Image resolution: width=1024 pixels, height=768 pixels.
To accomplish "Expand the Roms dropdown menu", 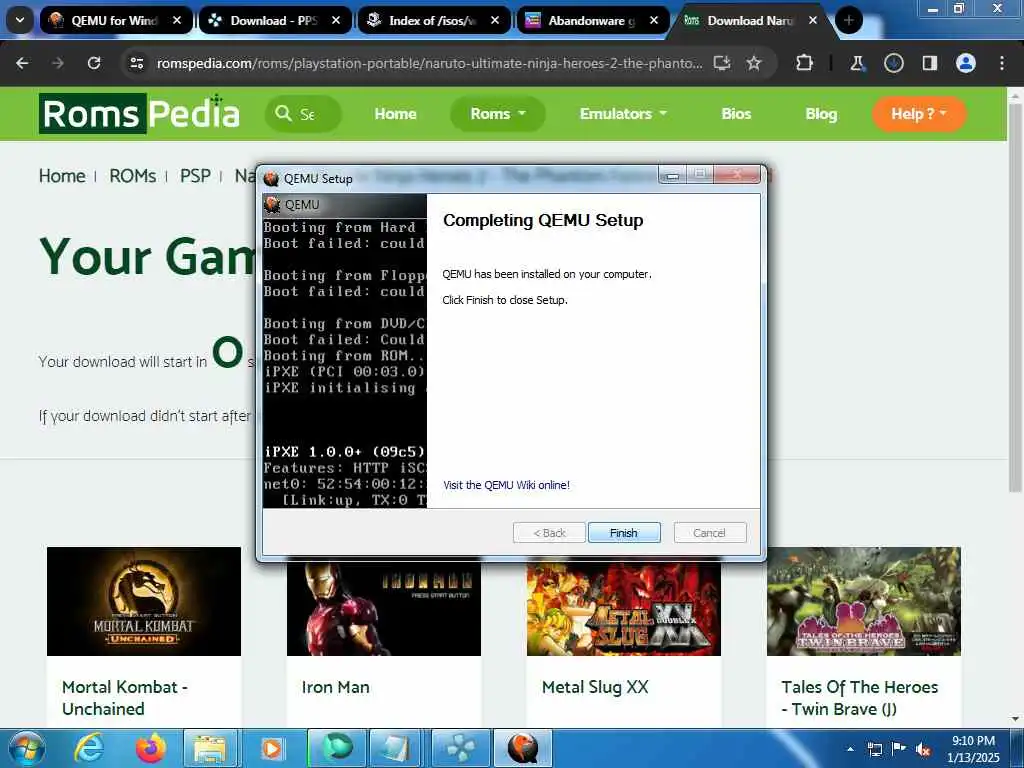I will pos(498,114).
